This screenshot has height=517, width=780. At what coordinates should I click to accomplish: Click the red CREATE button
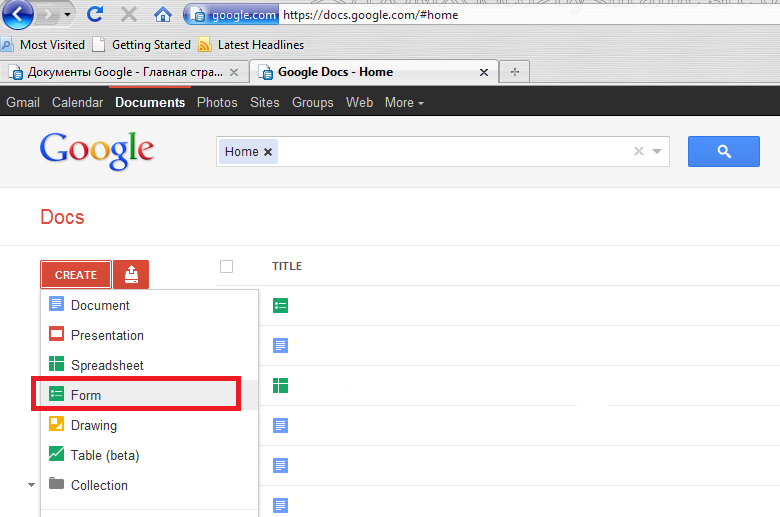point(76,275)
